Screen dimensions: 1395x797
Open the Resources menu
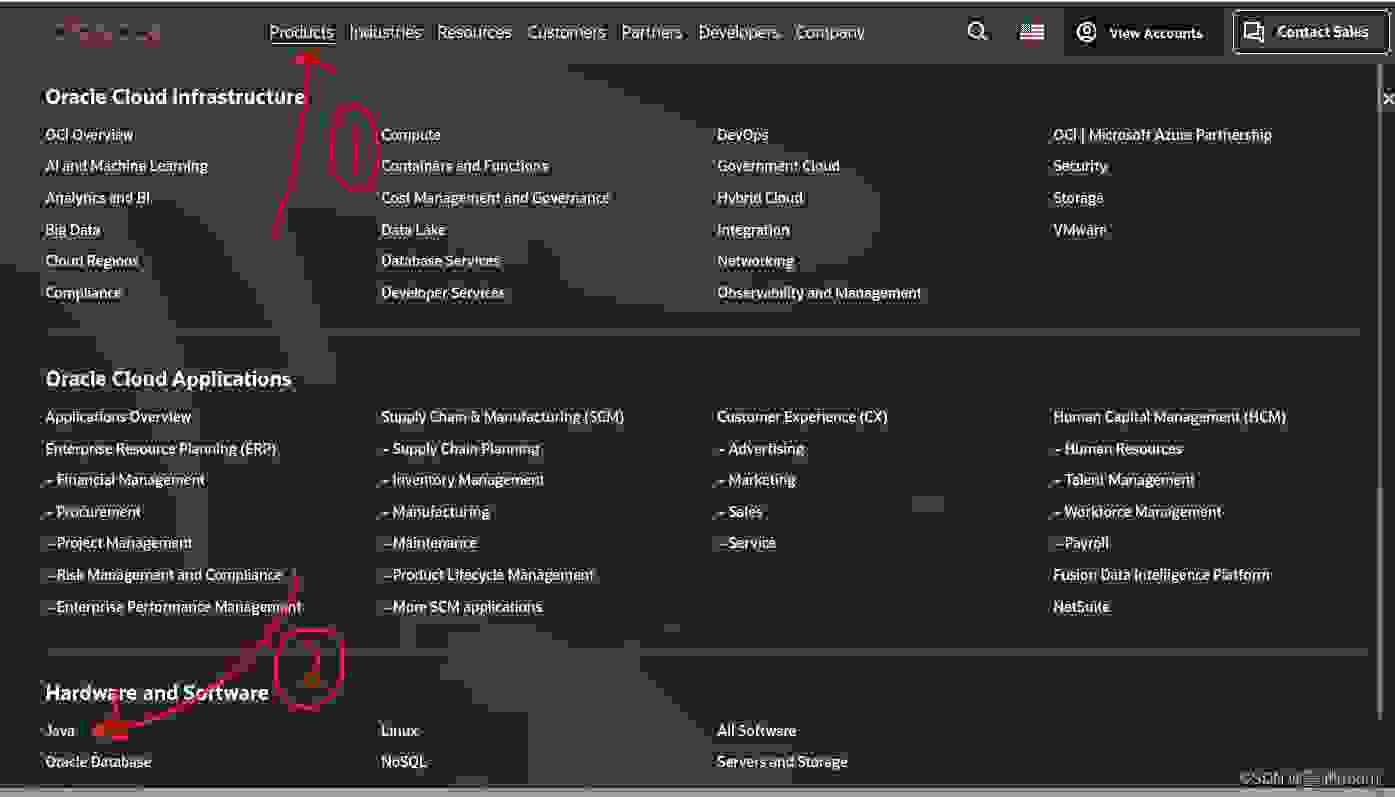point(474,32)
